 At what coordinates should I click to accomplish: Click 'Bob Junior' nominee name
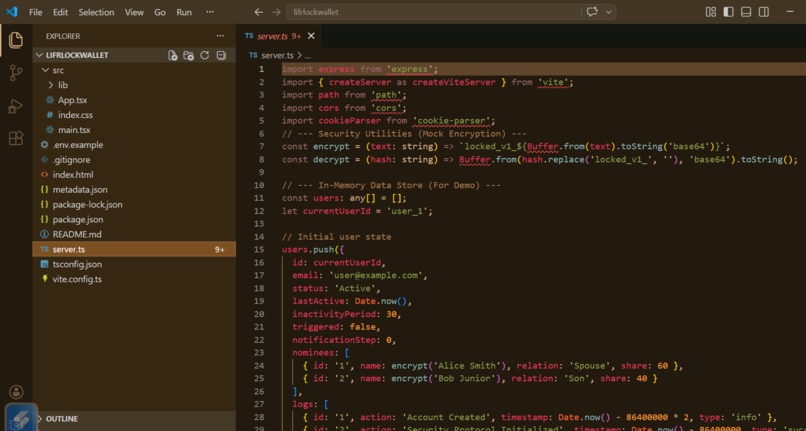(x=464, y=379)
